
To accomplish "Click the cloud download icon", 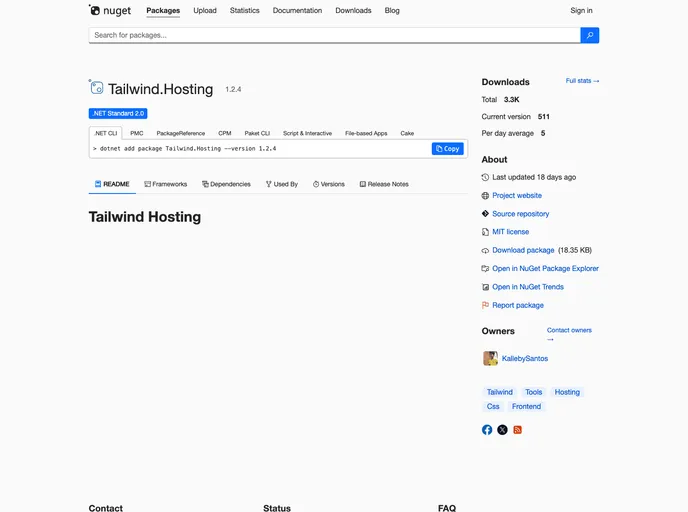I will pos(485,251).
